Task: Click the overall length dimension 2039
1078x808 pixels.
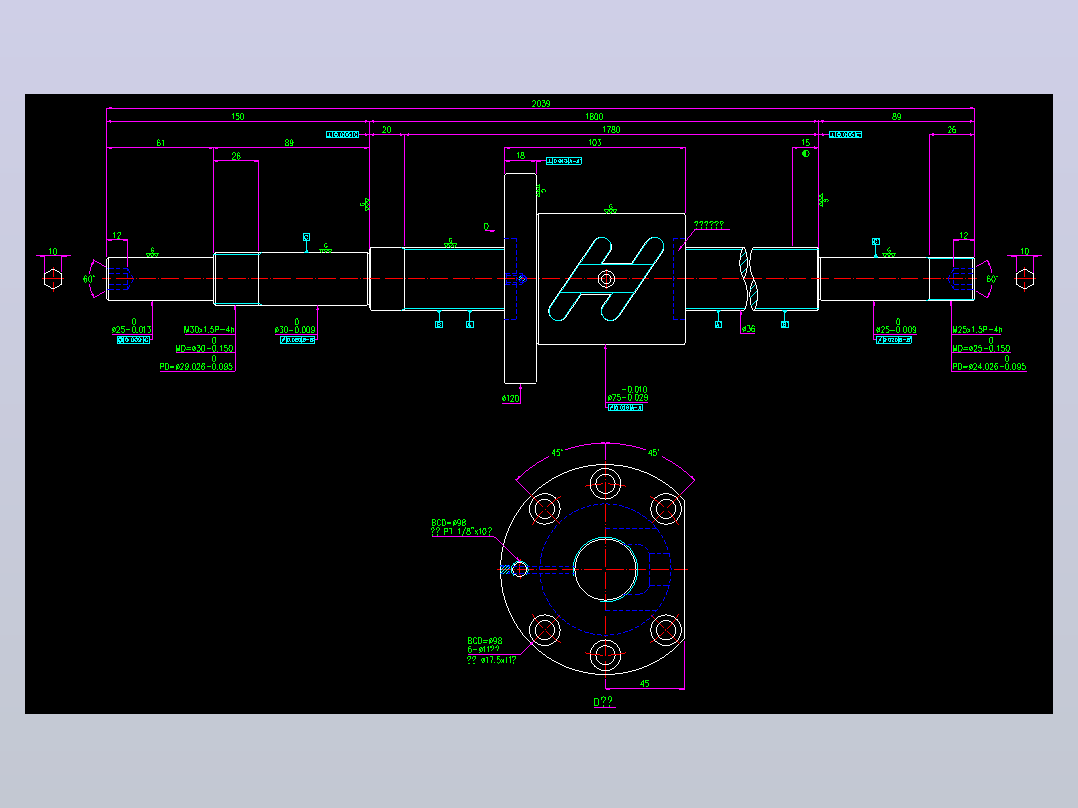Action: [x=540, y=104]
